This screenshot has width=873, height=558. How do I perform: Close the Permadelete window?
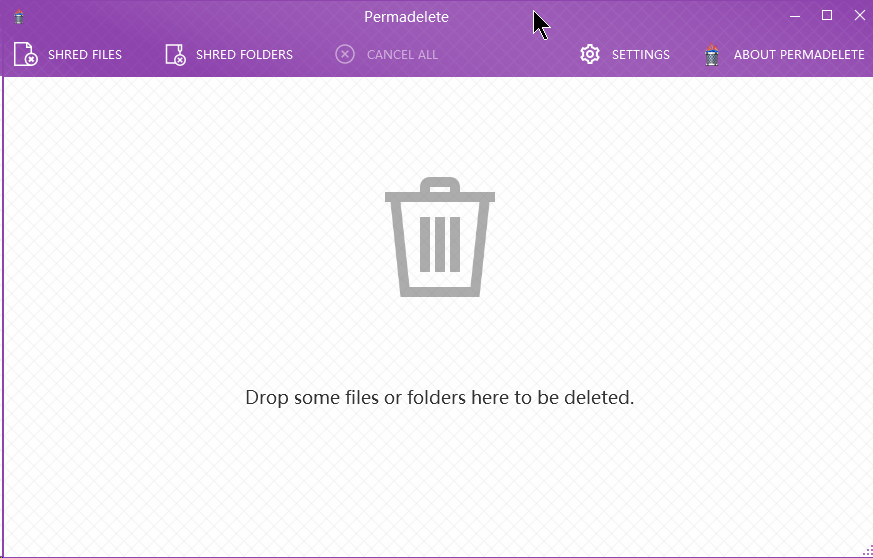click(860, 16)
